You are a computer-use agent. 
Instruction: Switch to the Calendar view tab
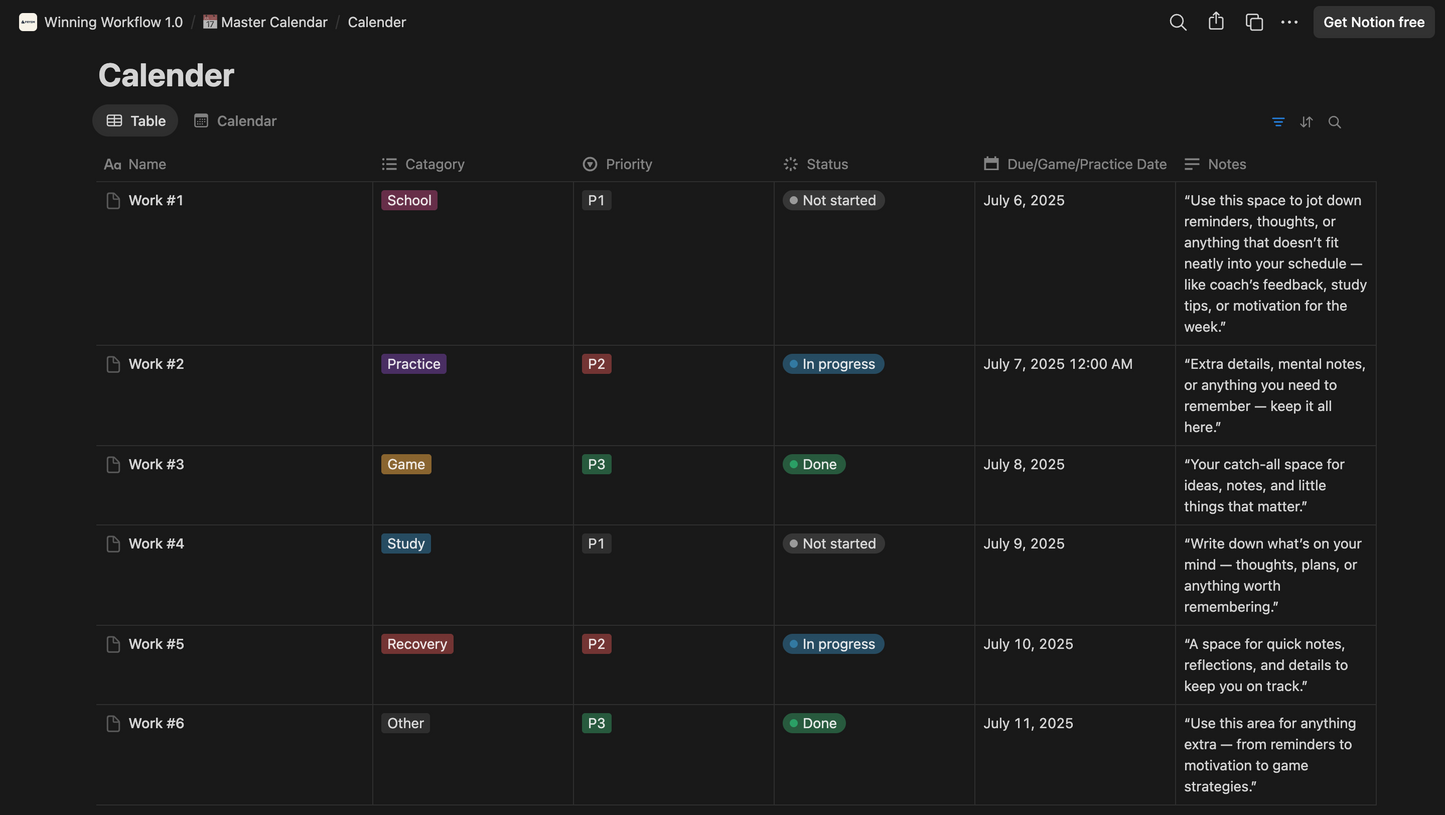click(x=235, y=121)
